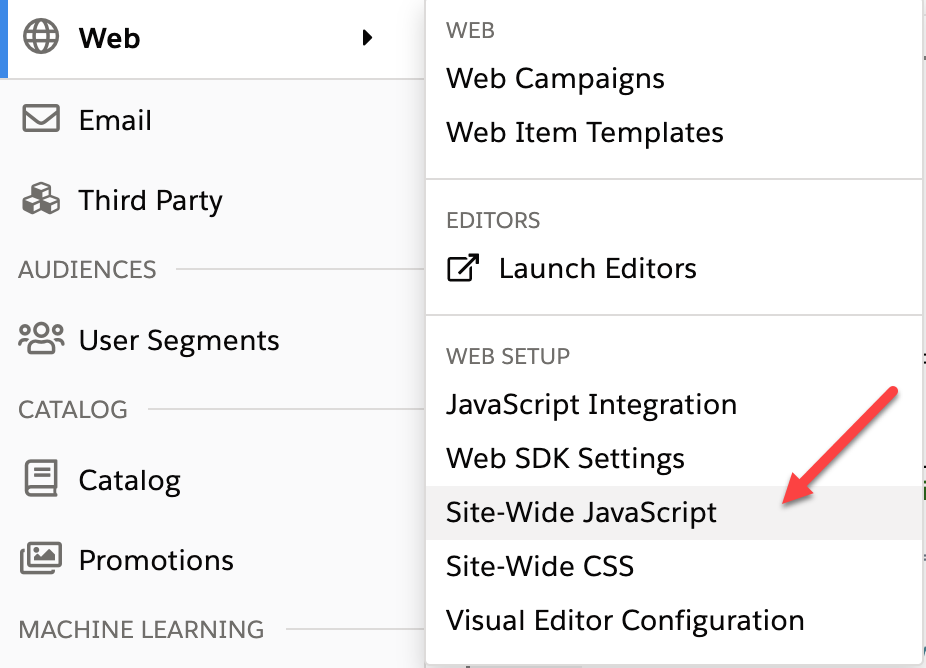Click the Web globe icon
The image size is (926, 668).
(x=41, y=37)
